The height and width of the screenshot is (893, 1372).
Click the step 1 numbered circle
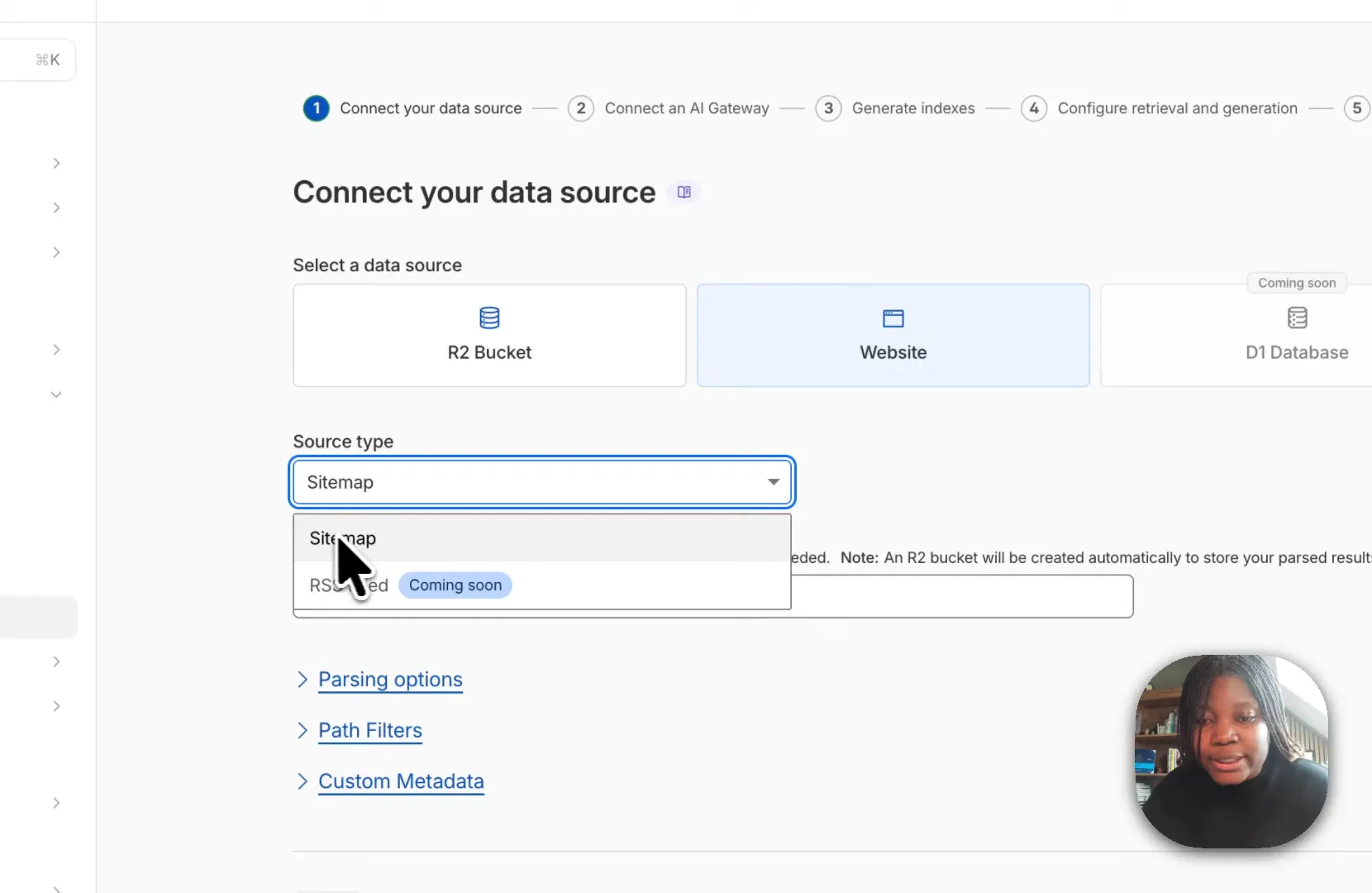coord(317,108)
